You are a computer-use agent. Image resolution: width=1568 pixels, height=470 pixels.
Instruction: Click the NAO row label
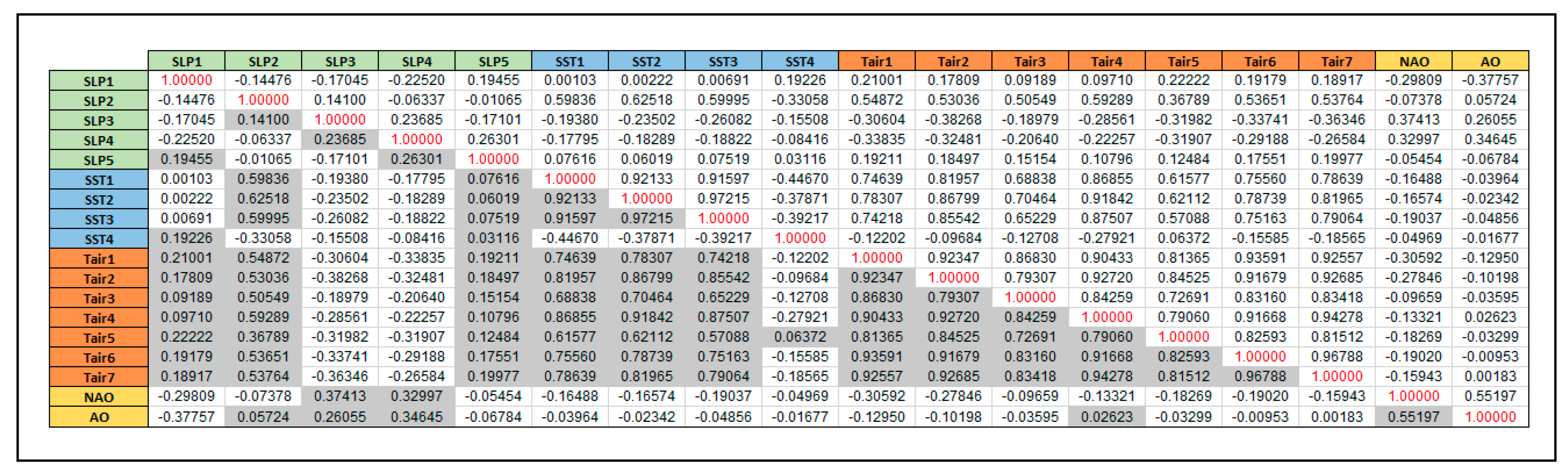coord(99,397)
